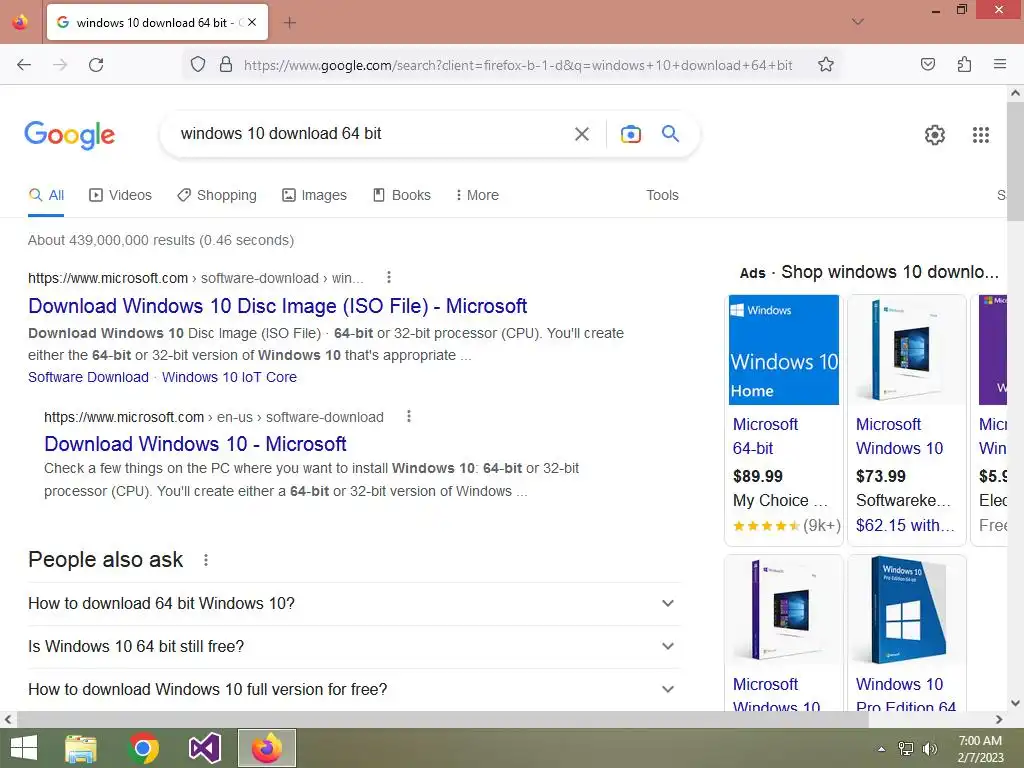Click the horizontal scrollbar left arrow
Viewport: 1024px width, 768px height.
tap(8, 719)
